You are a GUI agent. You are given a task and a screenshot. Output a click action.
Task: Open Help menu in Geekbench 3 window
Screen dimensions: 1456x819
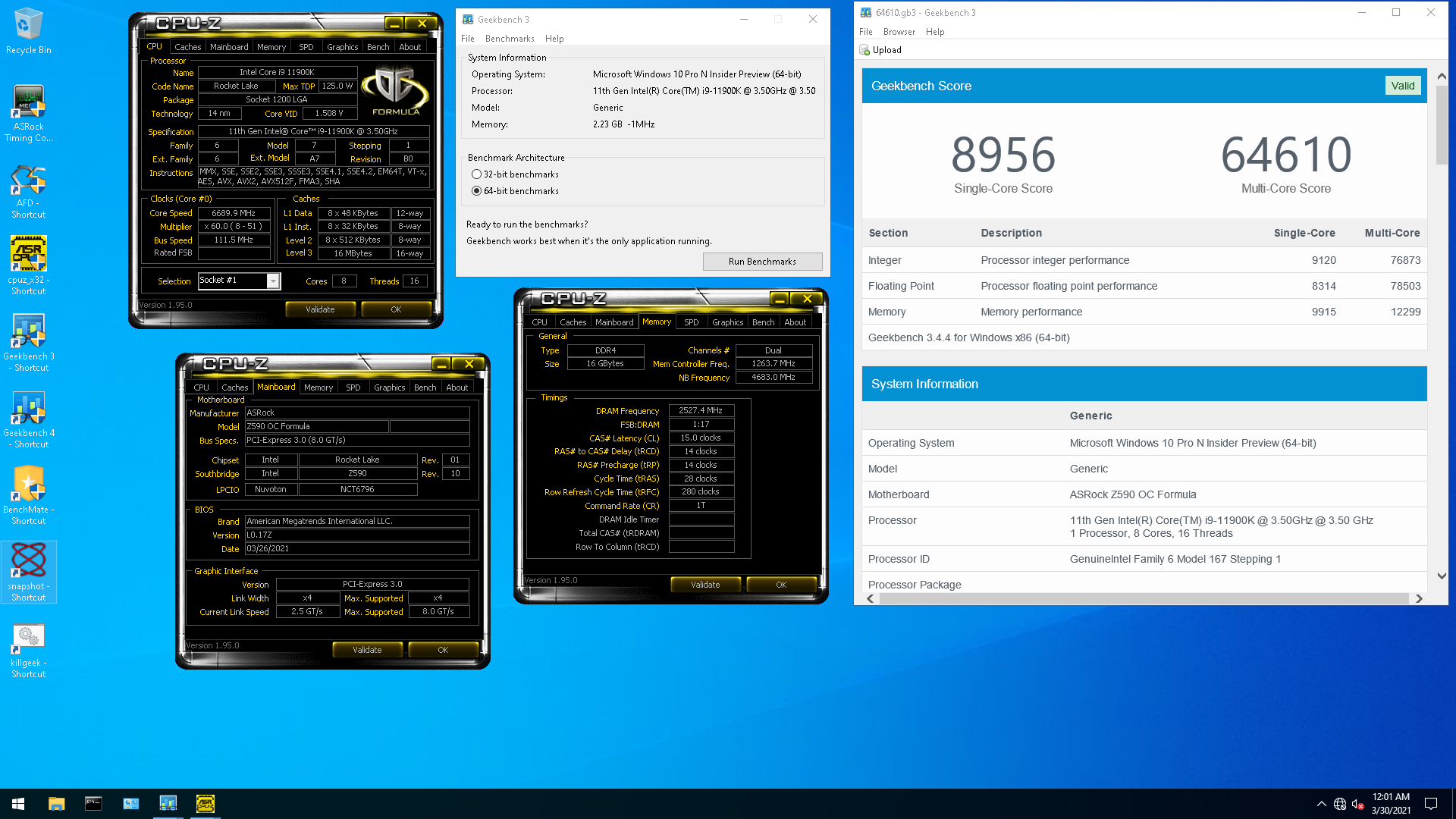[x=554, y=39]
